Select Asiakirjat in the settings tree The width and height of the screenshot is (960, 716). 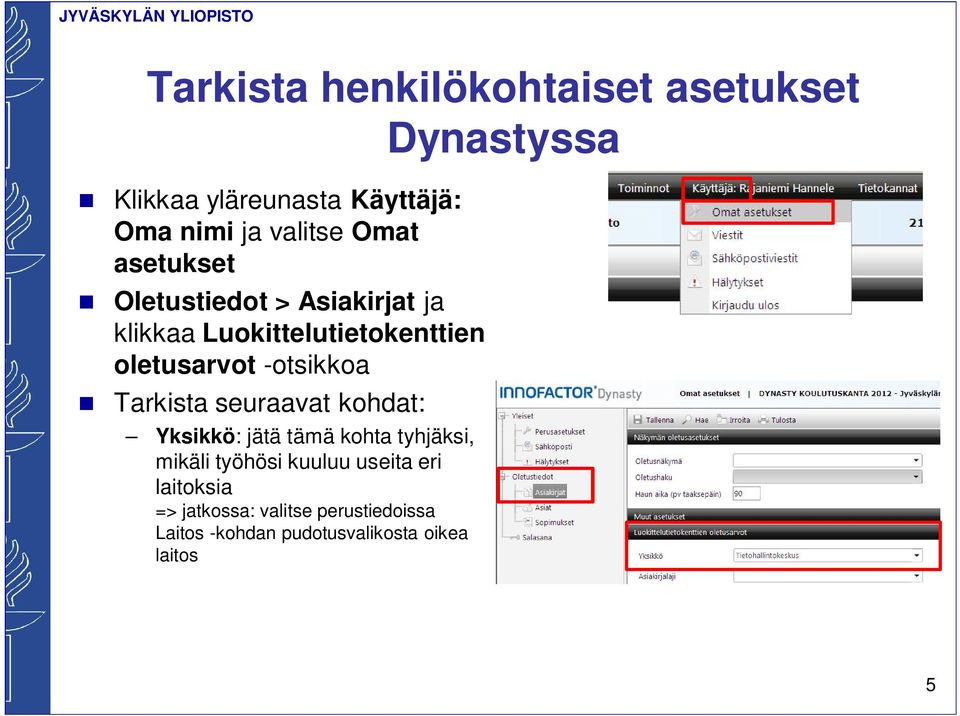[x=550, y=492]
